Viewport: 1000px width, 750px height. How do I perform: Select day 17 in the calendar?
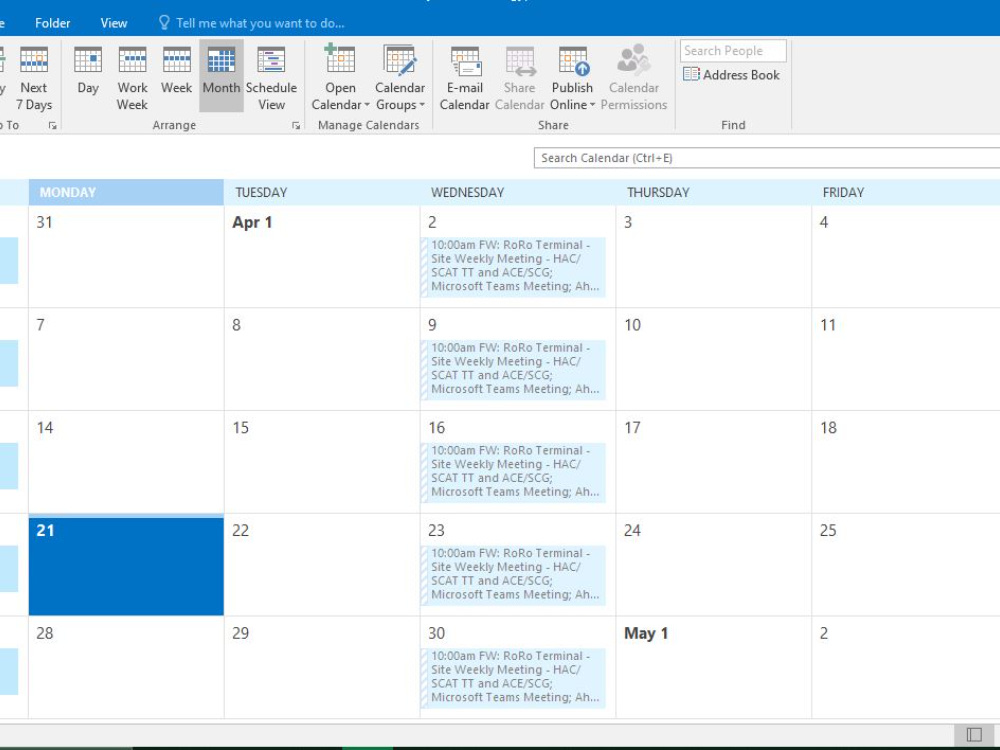pyautogui.click(x=714, y=462)
